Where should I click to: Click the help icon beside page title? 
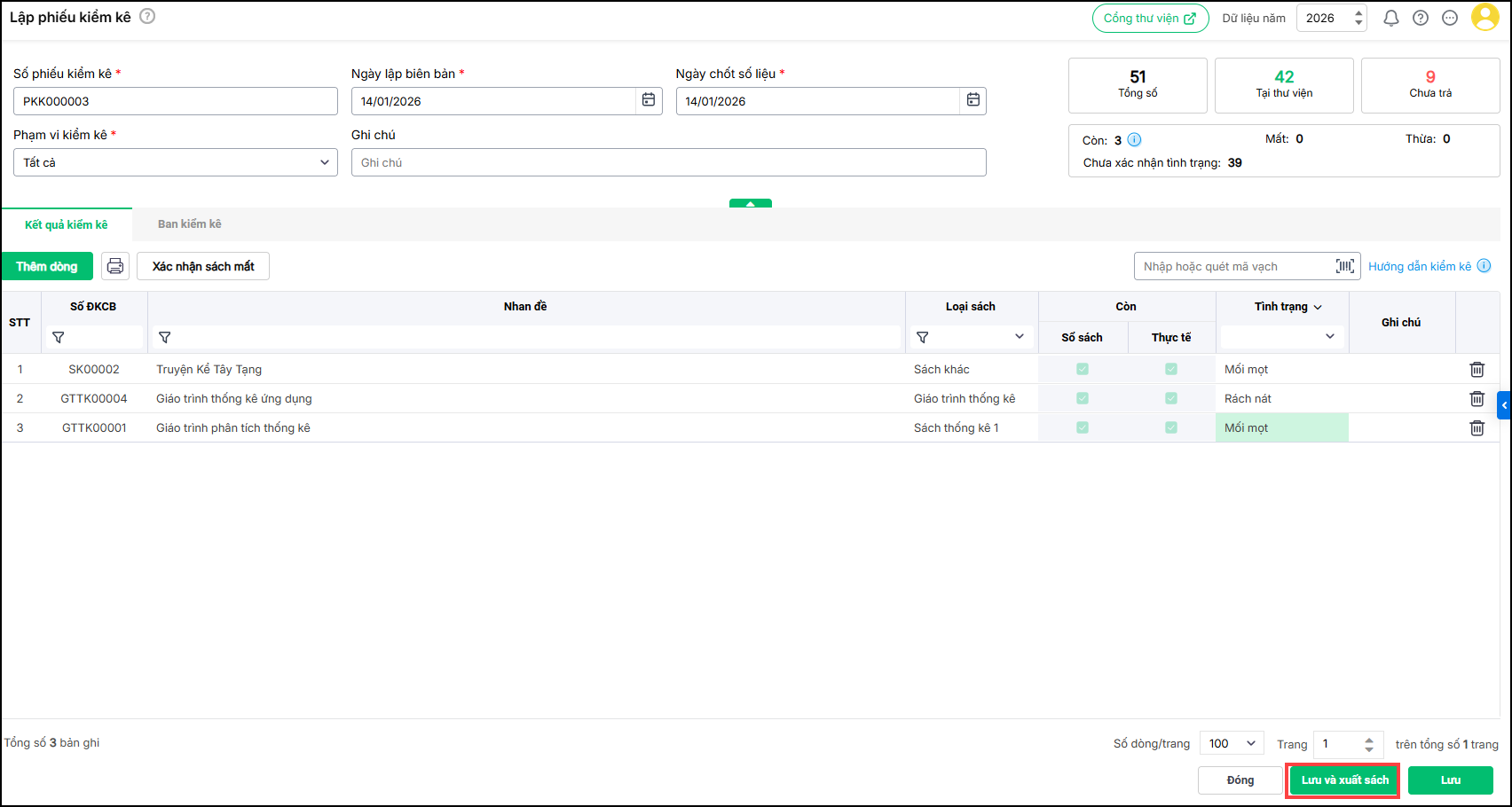[x=147, y=16]
